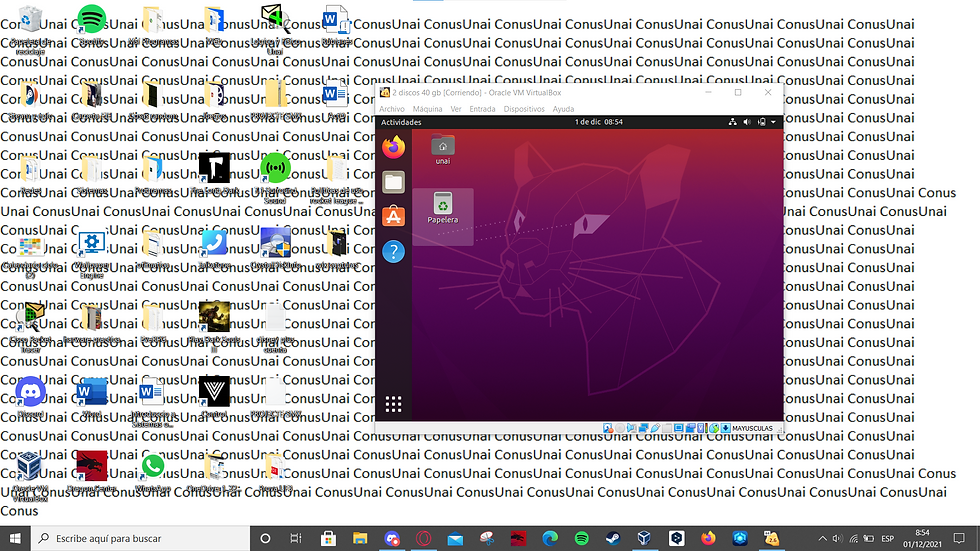Select the WhatsApp desktop shortcut
This screenshot has width=980, height=551.
point(152,472)
